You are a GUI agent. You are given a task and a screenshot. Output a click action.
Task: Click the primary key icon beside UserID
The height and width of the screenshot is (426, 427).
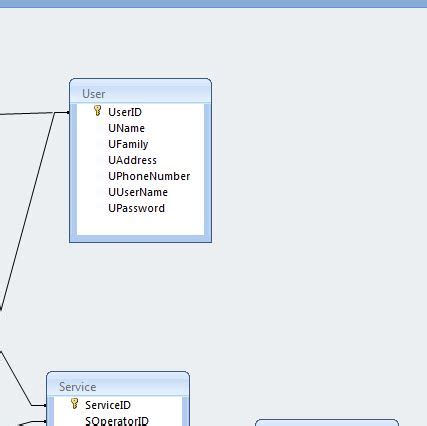97,111
